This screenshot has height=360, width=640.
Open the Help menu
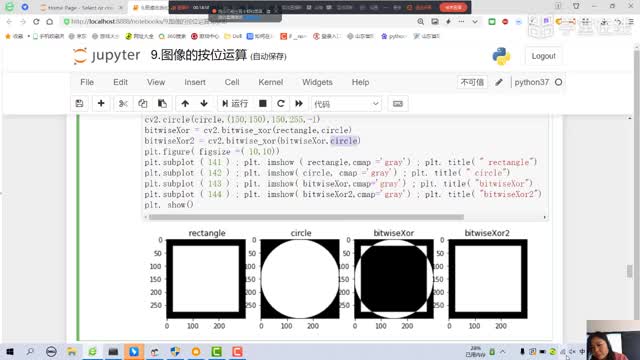[x=360, y=82]
